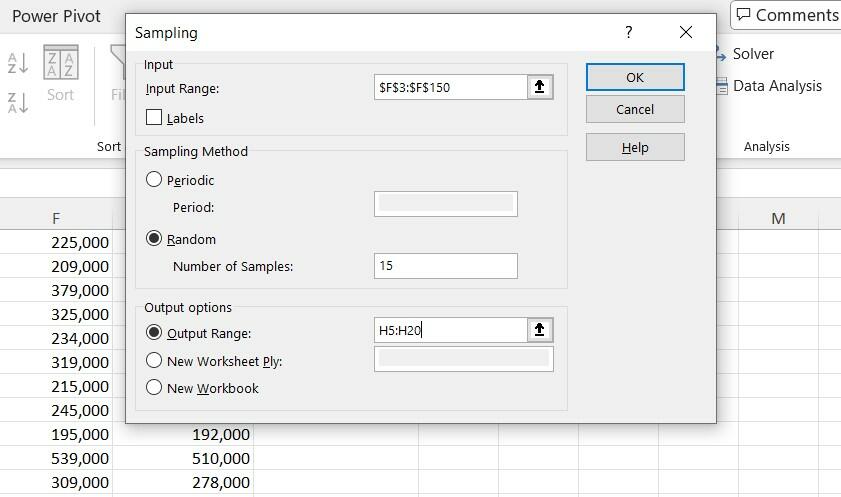Click the dialog question mark help icon
Screen dimensions: 841x497
(629, 32)
